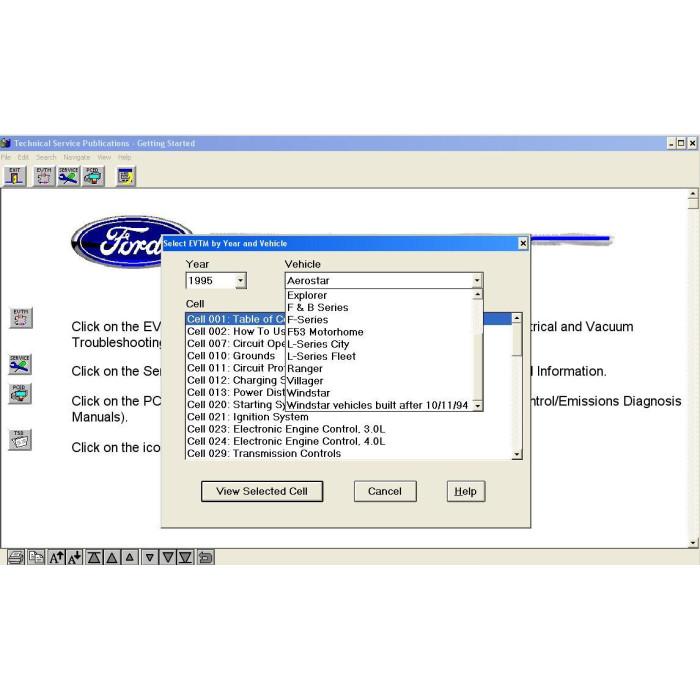
Task: Select Cell 021: Ignition System row
Action: (349, 417)
